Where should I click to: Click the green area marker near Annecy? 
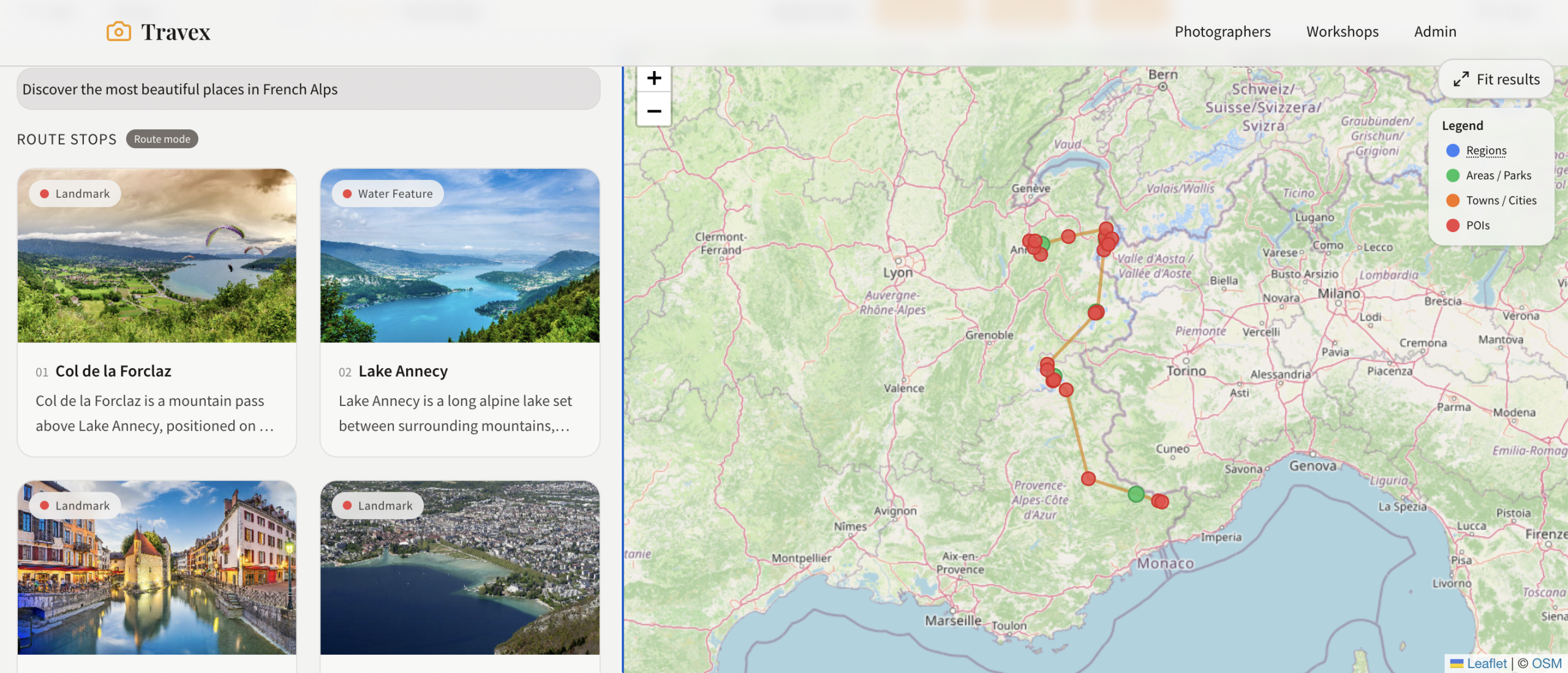(1044, 244)
